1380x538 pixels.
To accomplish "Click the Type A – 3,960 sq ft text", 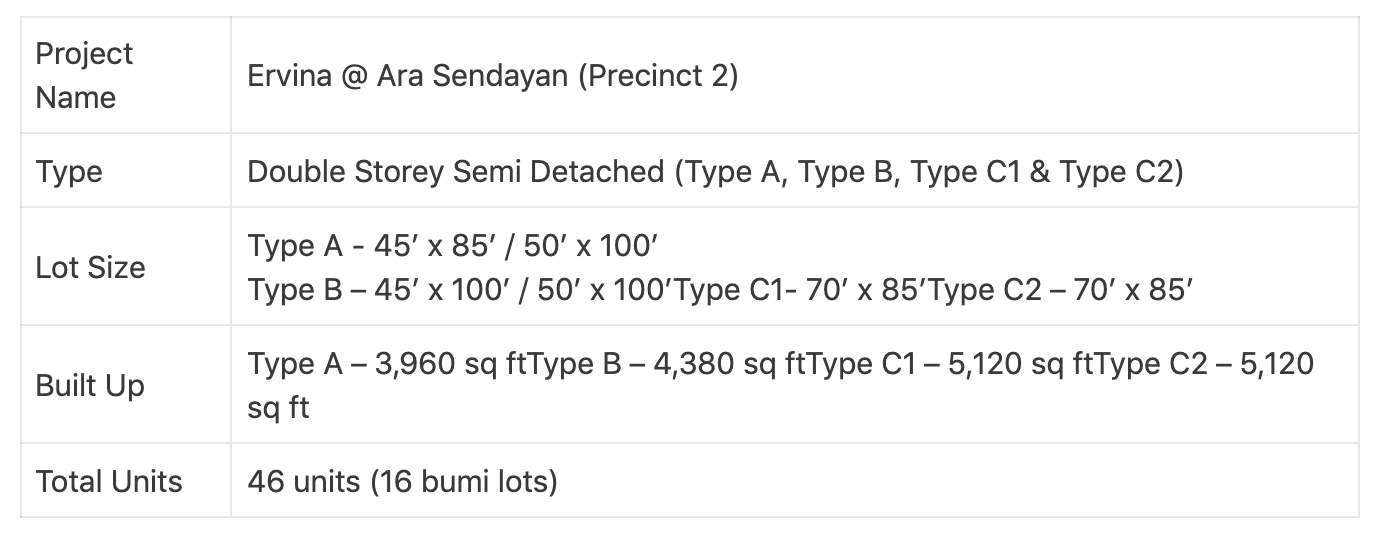I will (387, 363).
